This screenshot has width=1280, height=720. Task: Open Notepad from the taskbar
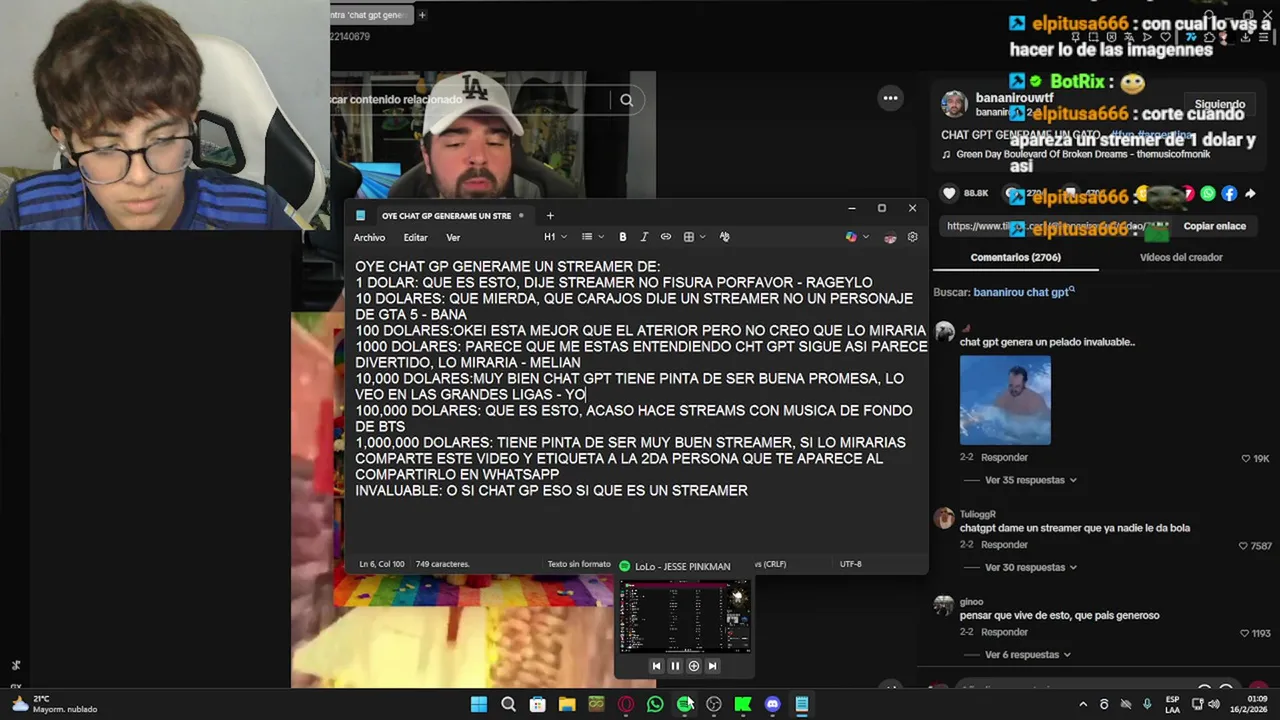801,704
